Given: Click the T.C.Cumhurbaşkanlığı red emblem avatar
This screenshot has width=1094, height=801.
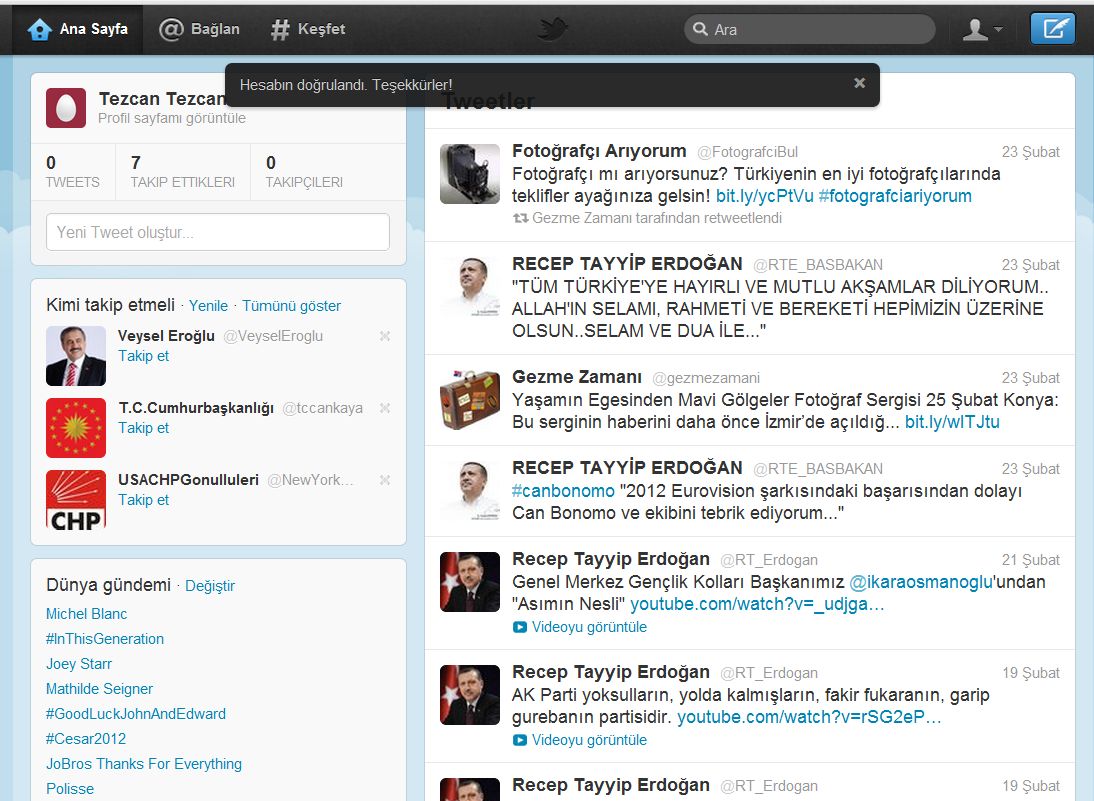Looking at the screenshot, I should [x=76, y=428].
